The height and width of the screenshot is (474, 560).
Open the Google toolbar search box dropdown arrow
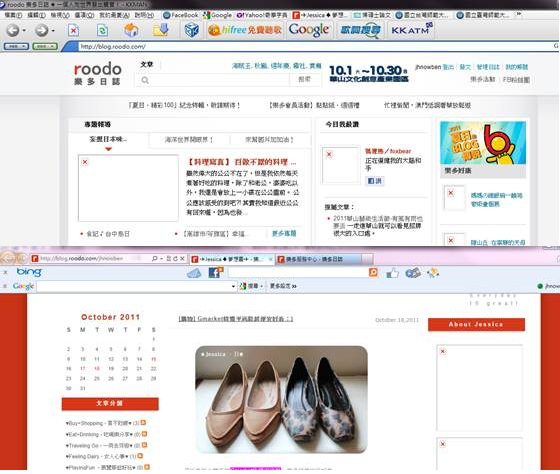234,286
